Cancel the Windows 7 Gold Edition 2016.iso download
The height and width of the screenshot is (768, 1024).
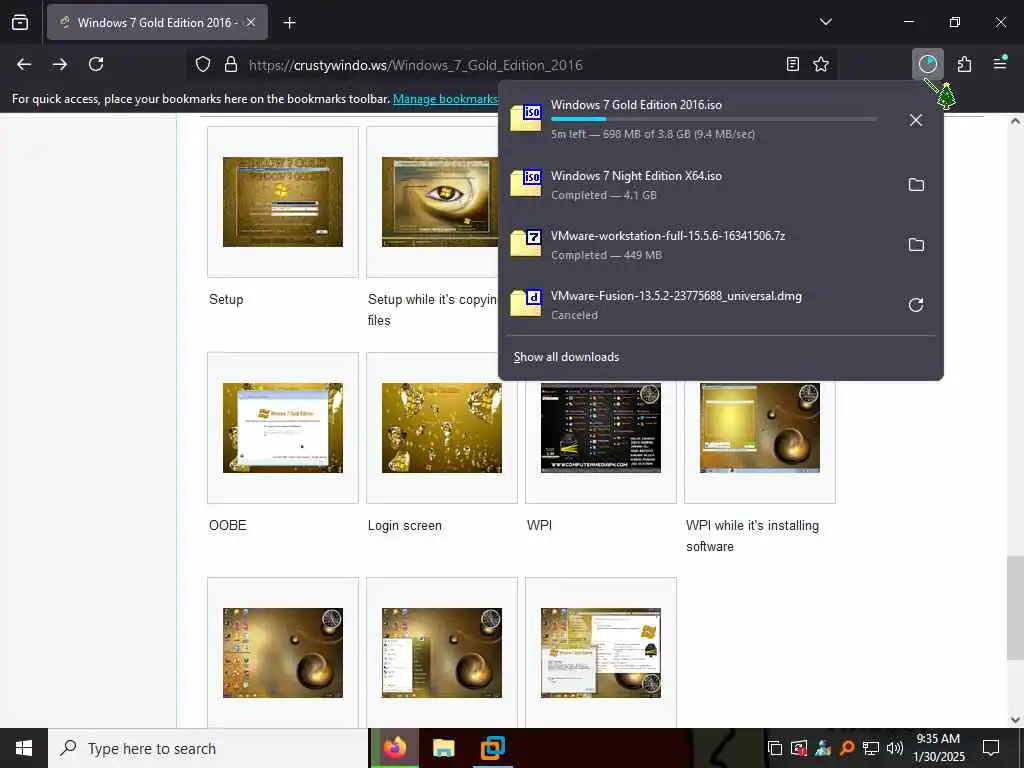click(x=916, y=120)
